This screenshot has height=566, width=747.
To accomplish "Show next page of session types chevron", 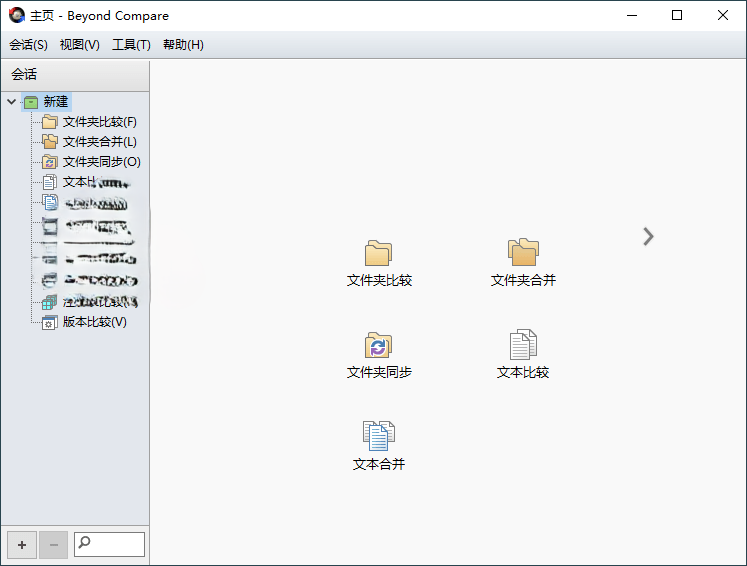I will (648, 236).
